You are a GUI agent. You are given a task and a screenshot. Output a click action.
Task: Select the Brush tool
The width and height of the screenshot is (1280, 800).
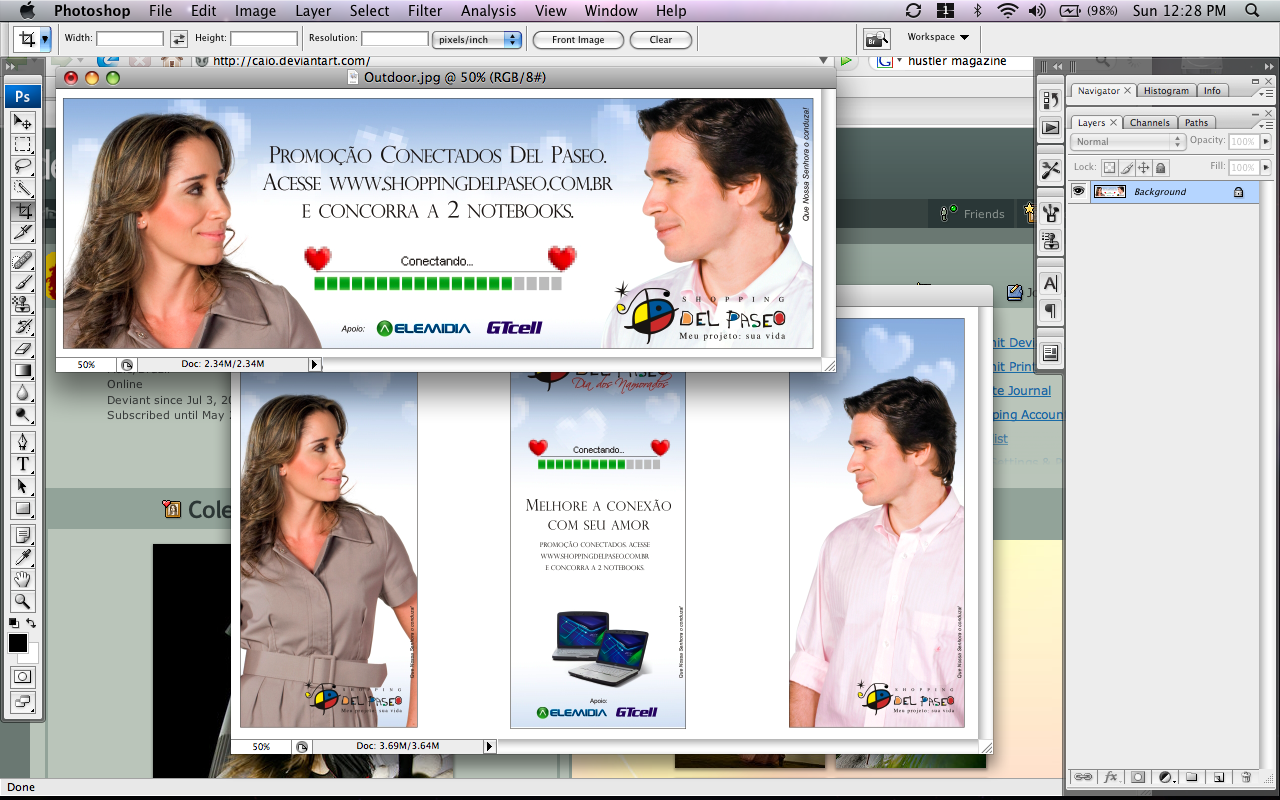click(22, 282)
